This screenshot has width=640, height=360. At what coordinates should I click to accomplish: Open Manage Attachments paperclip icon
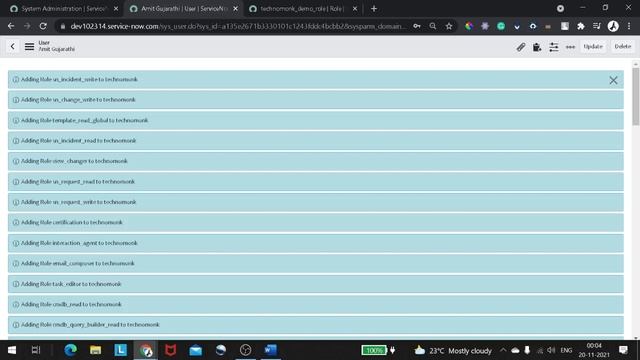[x=521, y=47]
